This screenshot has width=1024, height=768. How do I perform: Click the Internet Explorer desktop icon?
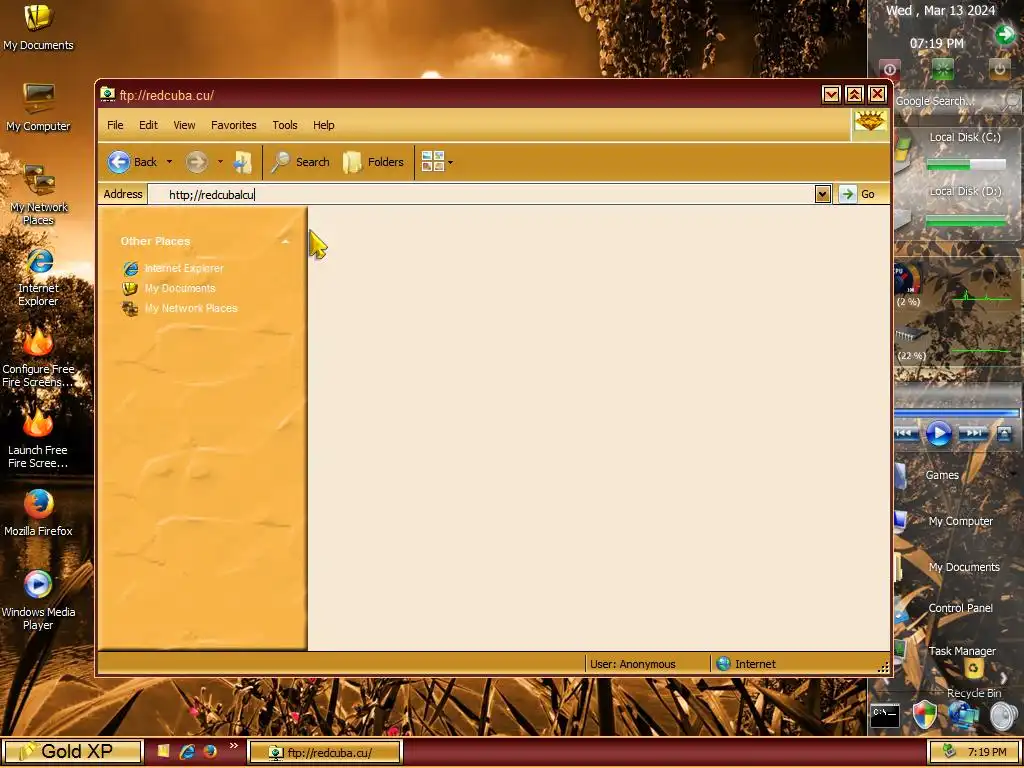[x=38, y=277]
